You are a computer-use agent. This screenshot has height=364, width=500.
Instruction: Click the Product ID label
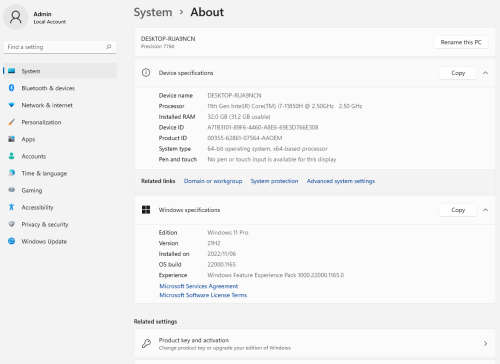point(173,138)
